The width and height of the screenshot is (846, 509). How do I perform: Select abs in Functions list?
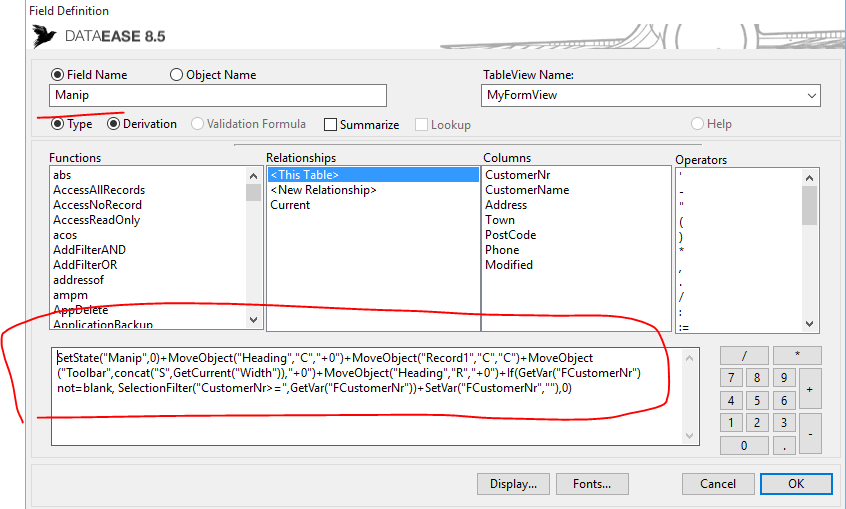(x=62, y=175)
